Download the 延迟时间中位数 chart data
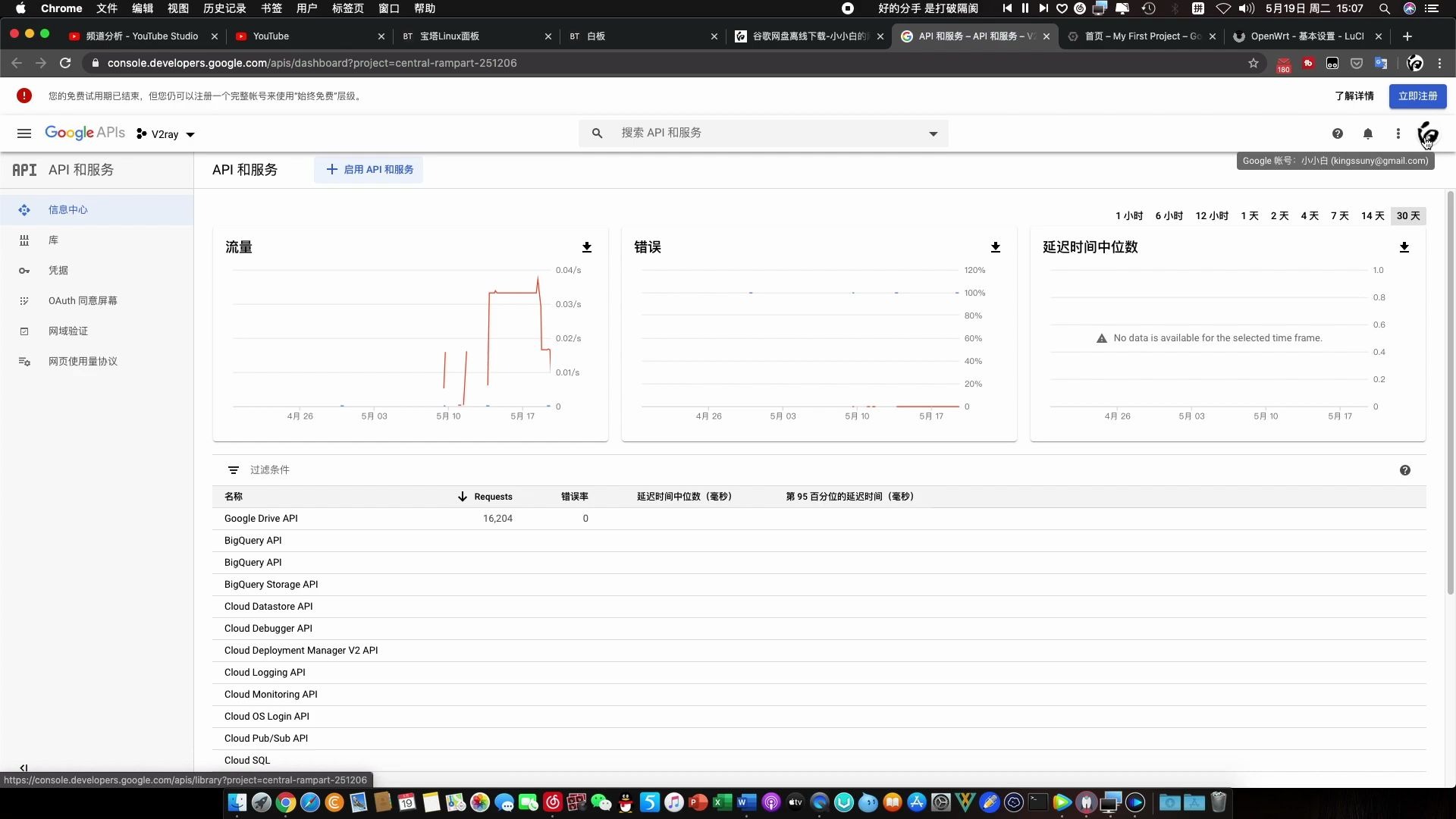1456x819 pixels. coord(1404,247)
